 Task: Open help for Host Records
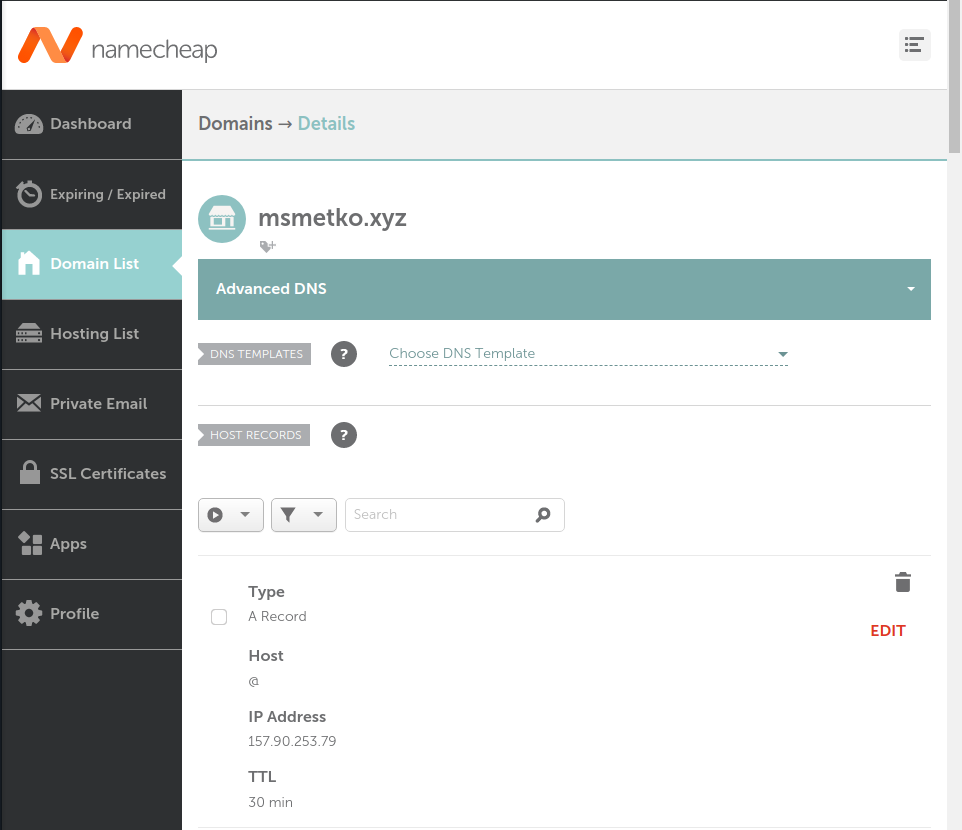point(344,435)
